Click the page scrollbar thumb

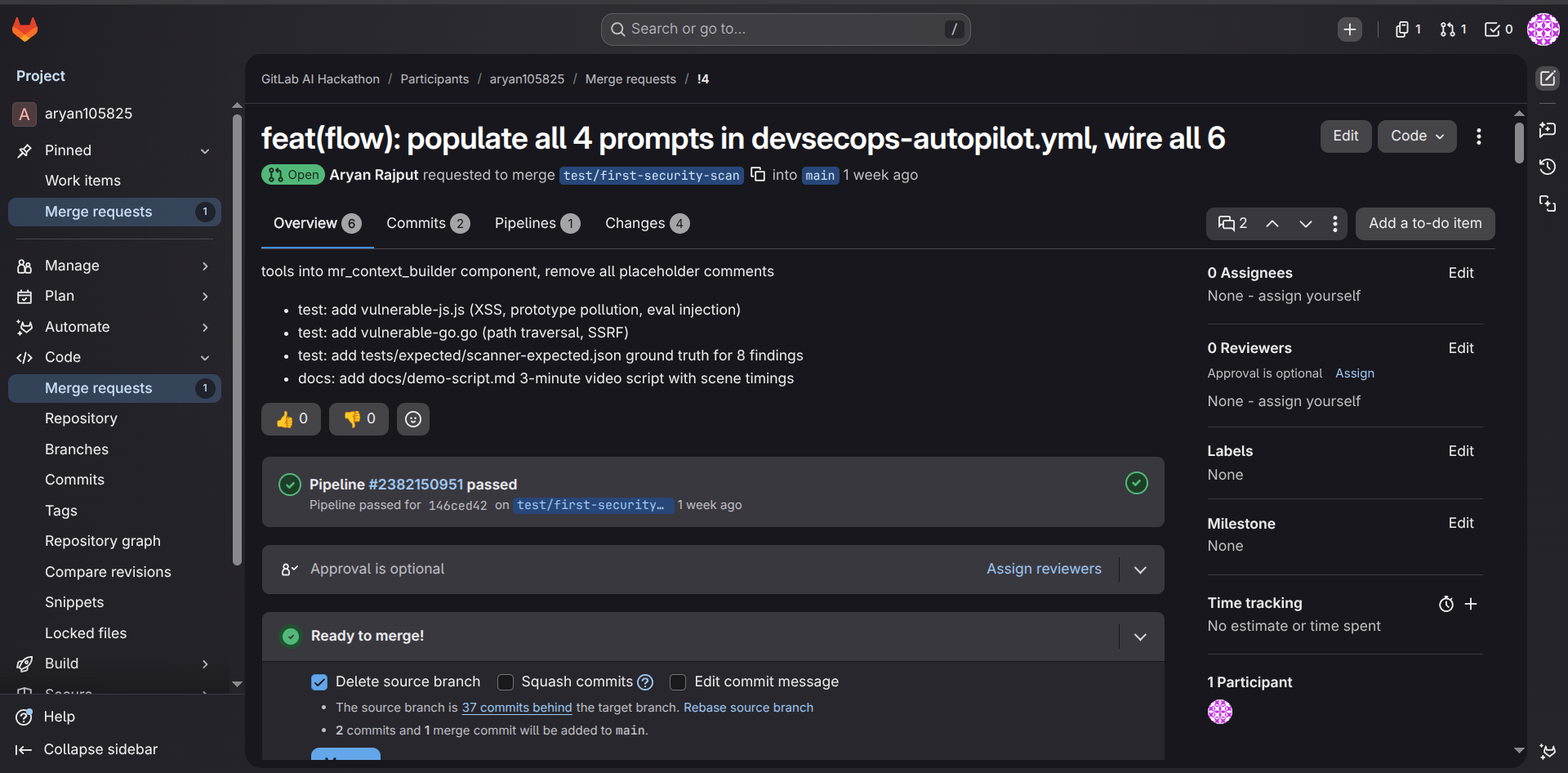point(1519,142)
